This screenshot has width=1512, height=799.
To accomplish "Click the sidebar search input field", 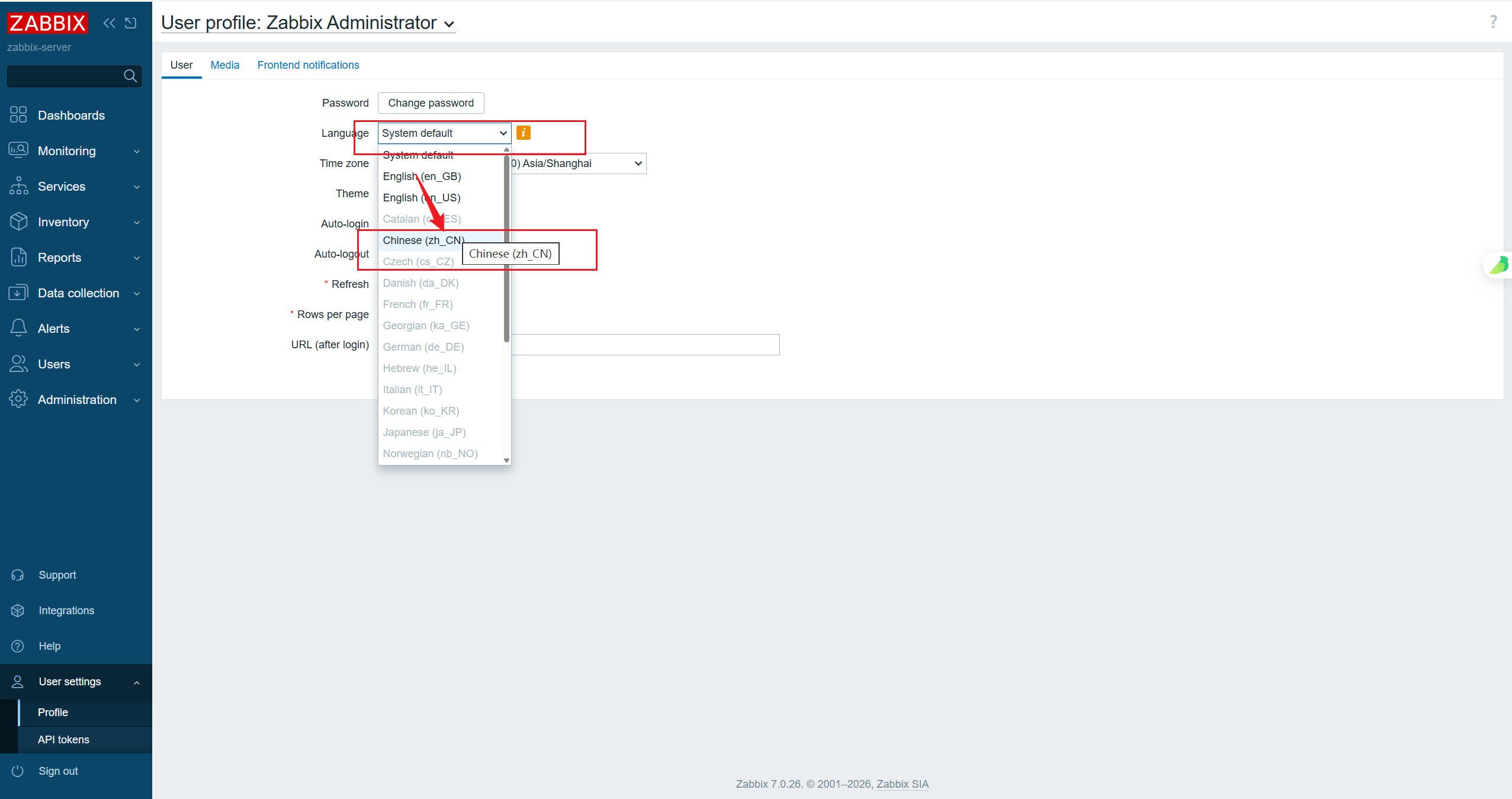I will point(65,76).
